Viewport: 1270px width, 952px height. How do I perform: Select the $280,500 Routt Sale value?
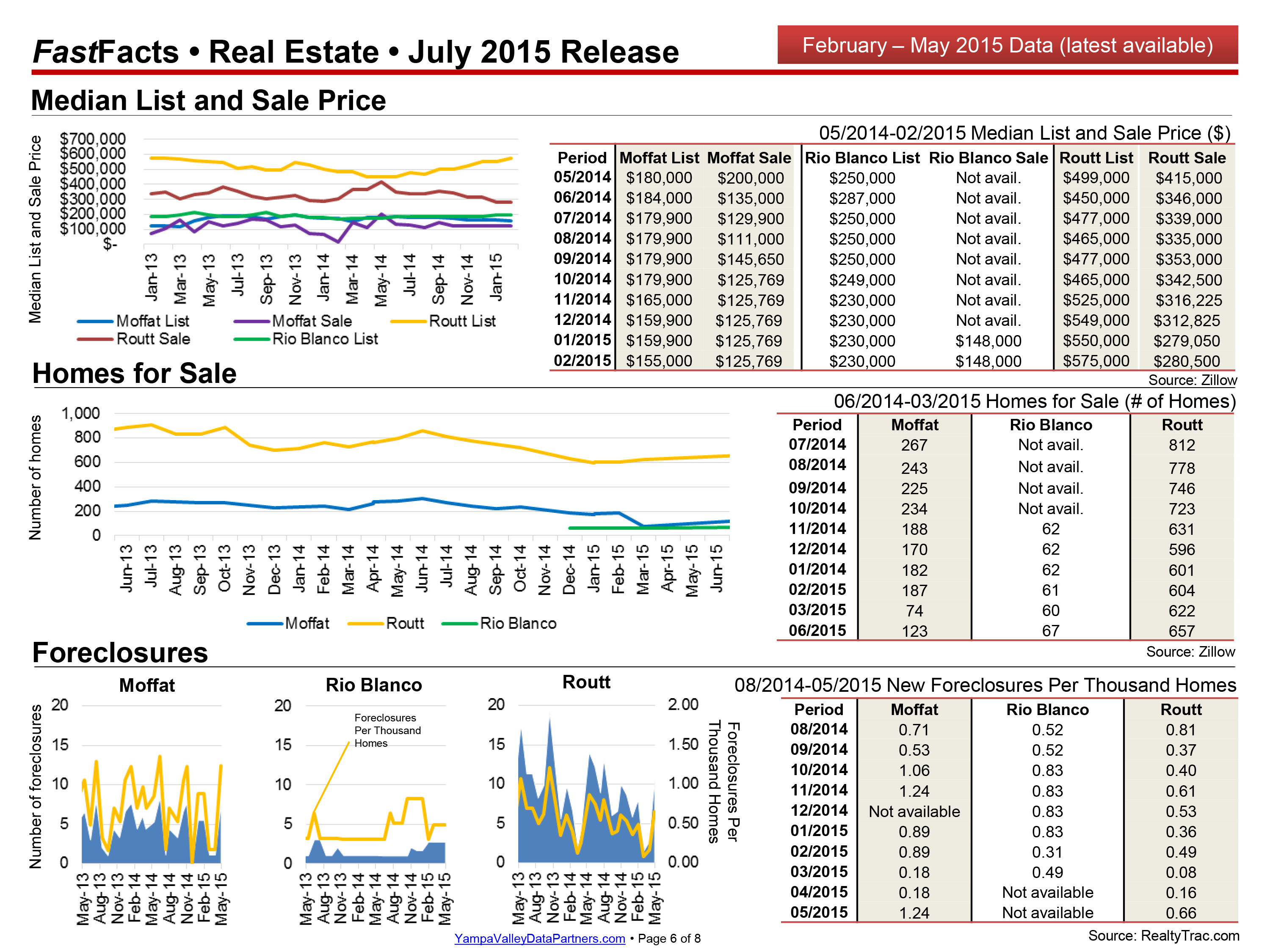pos(1187,361)
